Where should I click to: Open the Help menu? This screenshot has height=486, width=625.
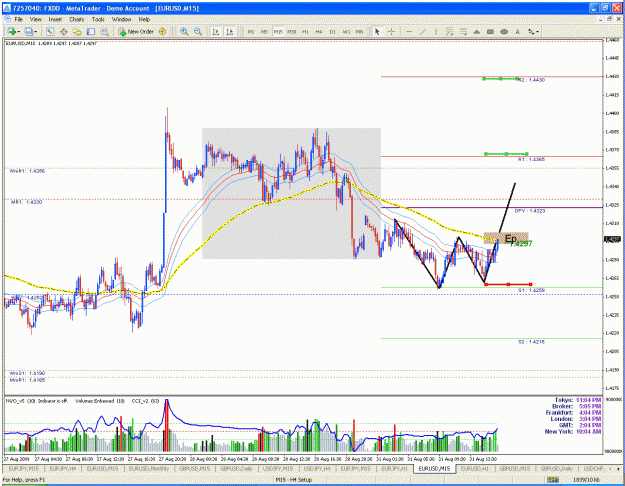(144, 19)
